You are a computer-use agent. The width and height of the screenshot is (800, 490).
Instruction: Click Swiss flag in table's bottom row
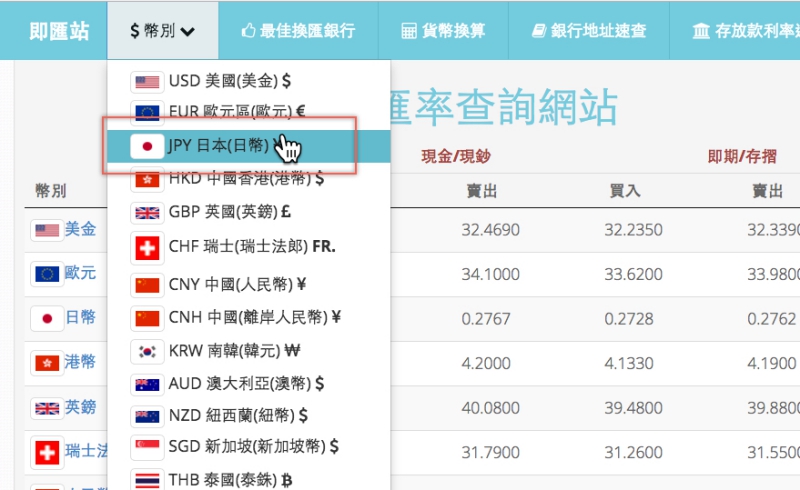click(x=47, y=453)
